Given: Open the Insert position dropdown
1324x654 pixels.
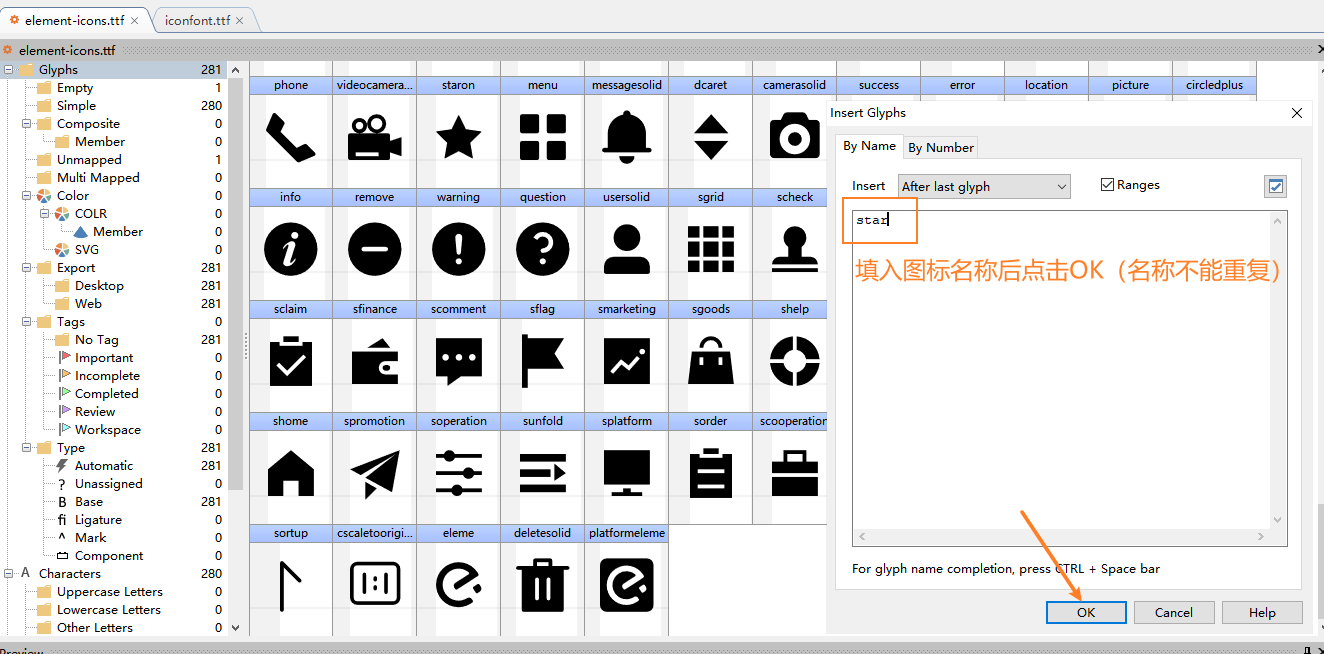Looking at the screenshot, I should [x=983, y=186].
